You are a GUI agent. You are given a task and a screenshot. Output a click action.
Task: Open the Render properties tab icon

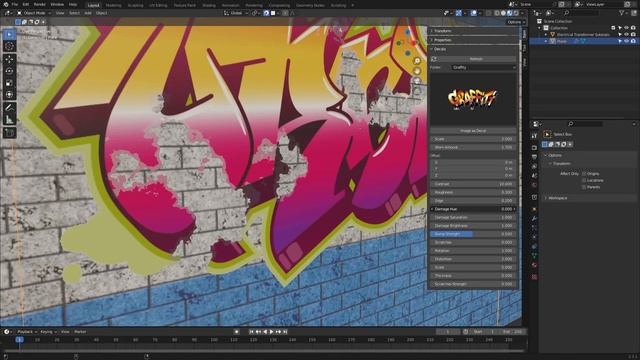[x=534, y=147]
